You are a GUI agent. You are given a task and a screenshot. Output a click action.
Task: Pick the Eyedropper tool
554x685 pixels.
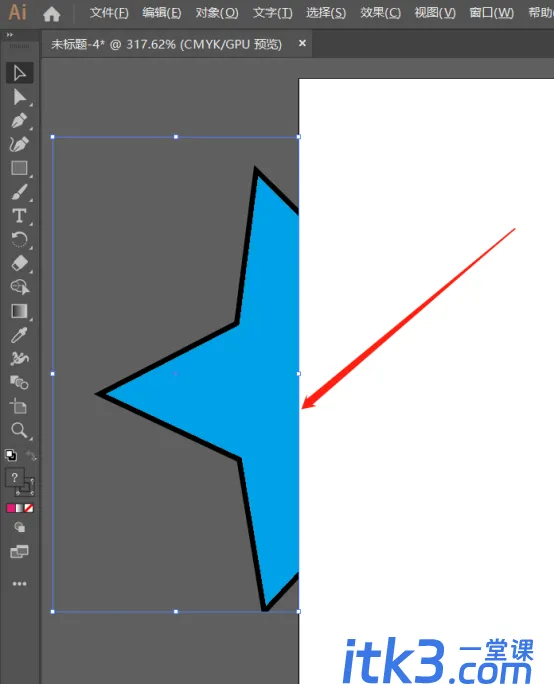pos(19,335)
